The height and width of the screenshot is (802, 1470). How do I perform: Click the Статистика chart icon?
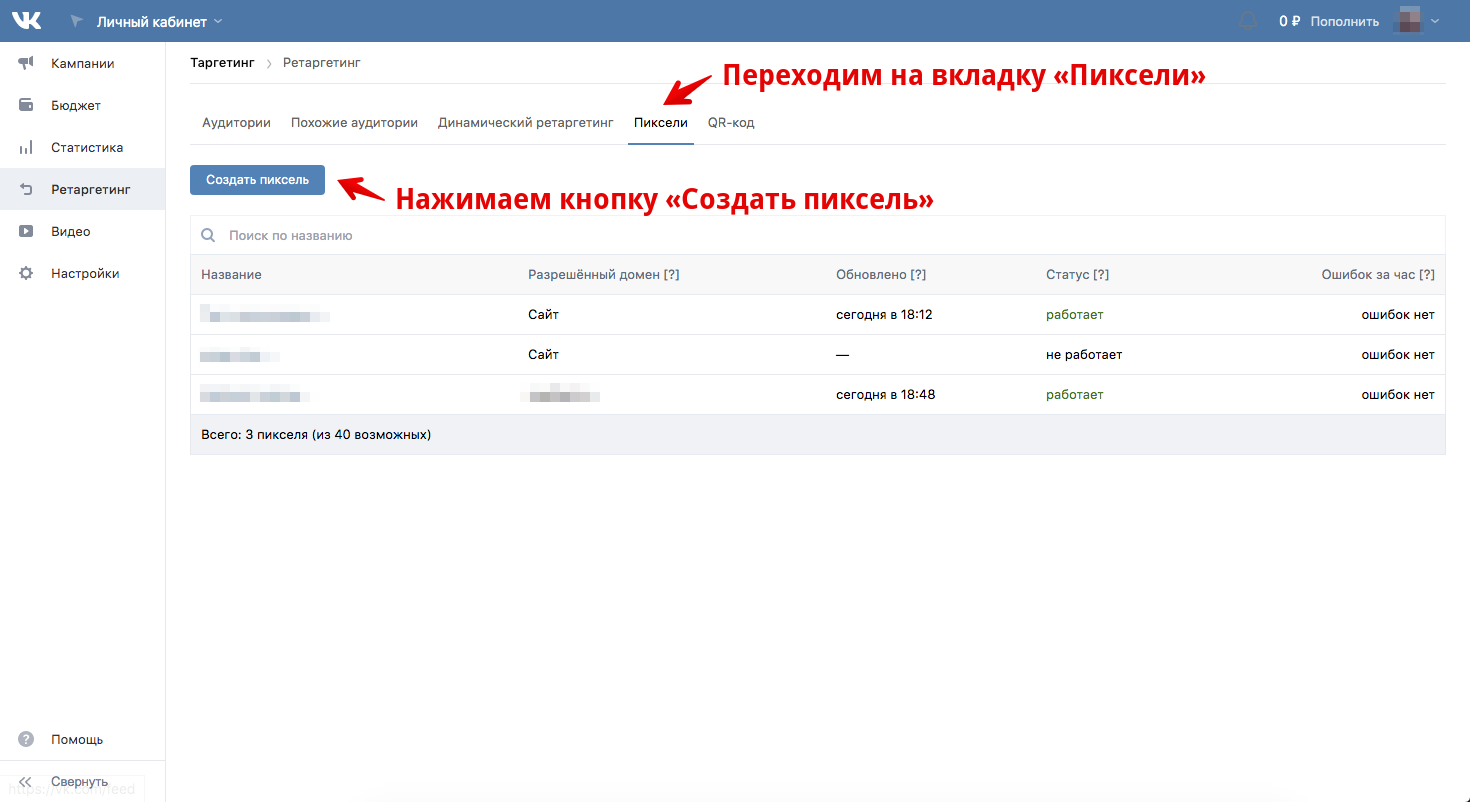point(26,147)
